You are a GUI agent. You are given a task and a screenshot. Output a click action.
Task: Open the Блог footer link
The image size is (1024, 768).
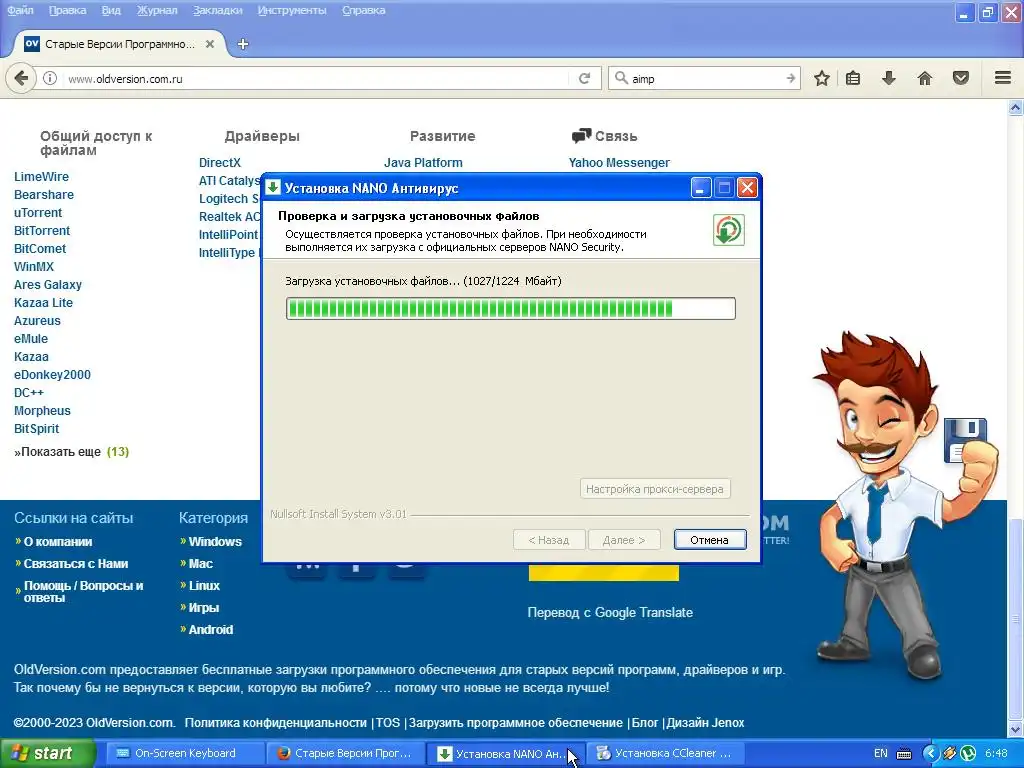pyautogui.click(x=645, y=723)
